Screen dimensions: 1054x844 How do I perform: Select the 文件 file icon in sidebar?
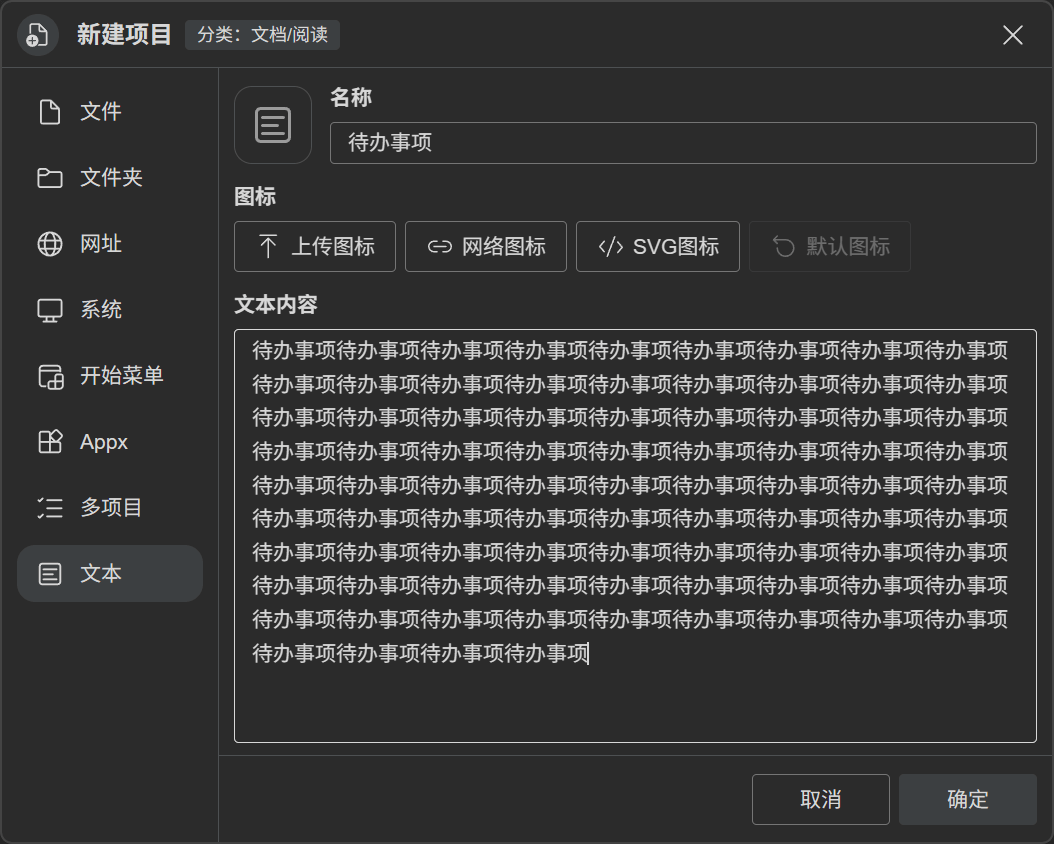(x=50, y=112)
